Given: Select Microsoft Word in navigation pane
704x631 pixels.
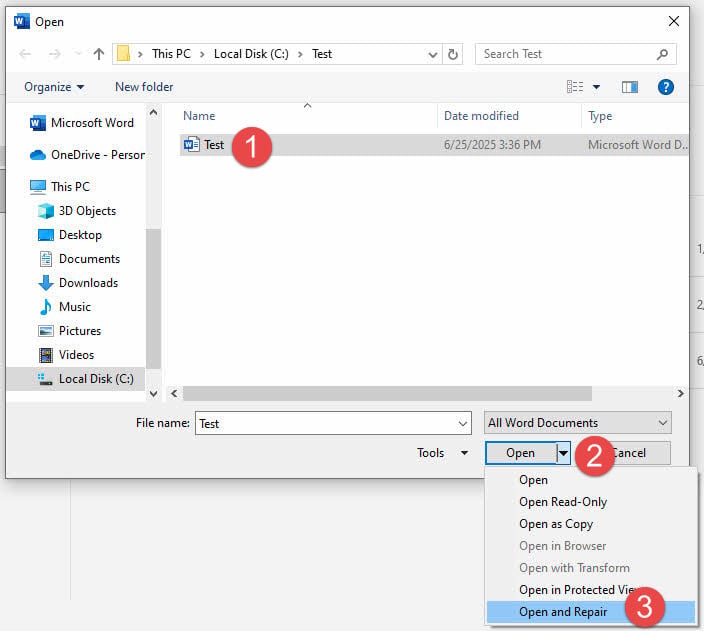Looking at the screenshot, I should click(x=82, y=123).
